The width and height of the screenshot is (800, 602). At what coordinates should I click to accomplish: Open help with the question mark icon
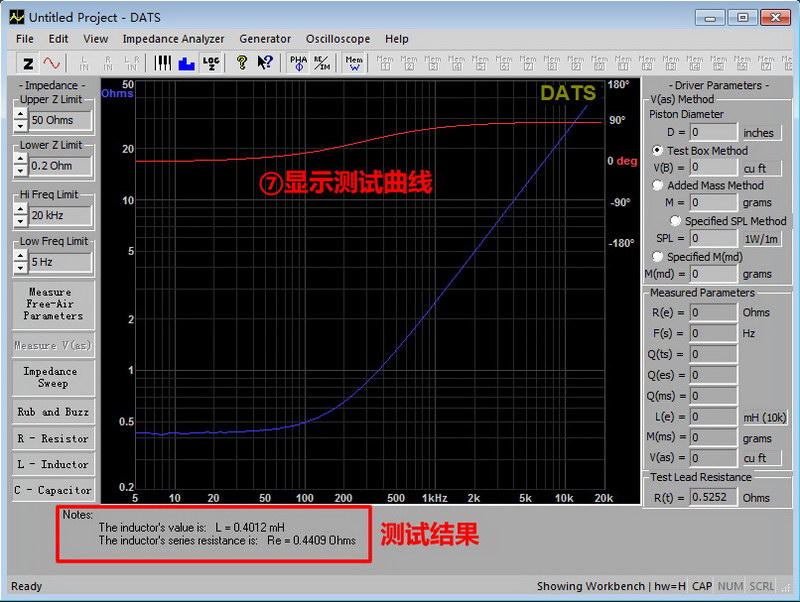[x=241, y=63]
